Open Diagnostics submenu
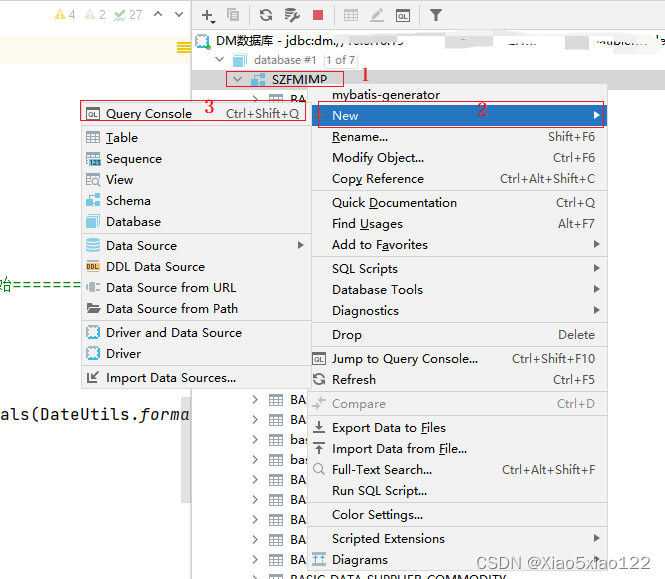Viewport: 665px width, 579px height. [459, 310]
